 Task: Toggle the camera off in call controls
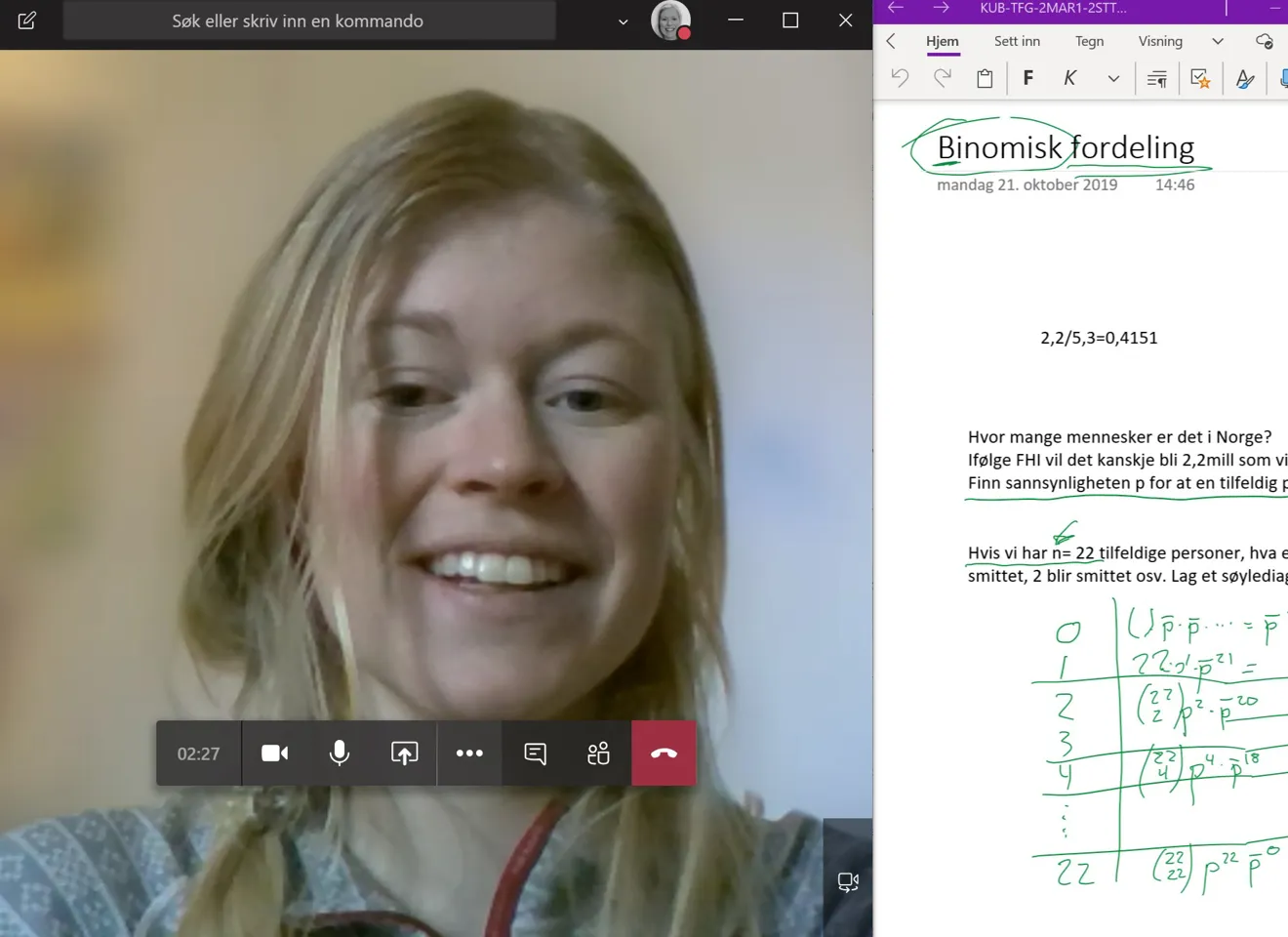[x=274, y=754]
